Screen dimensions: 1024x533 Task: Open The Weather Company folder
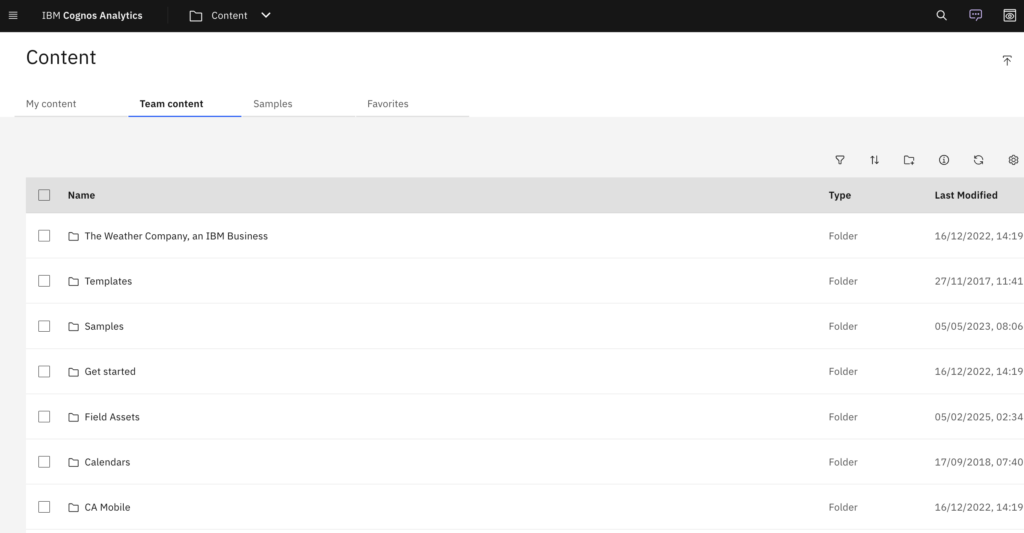click(176, 236)
